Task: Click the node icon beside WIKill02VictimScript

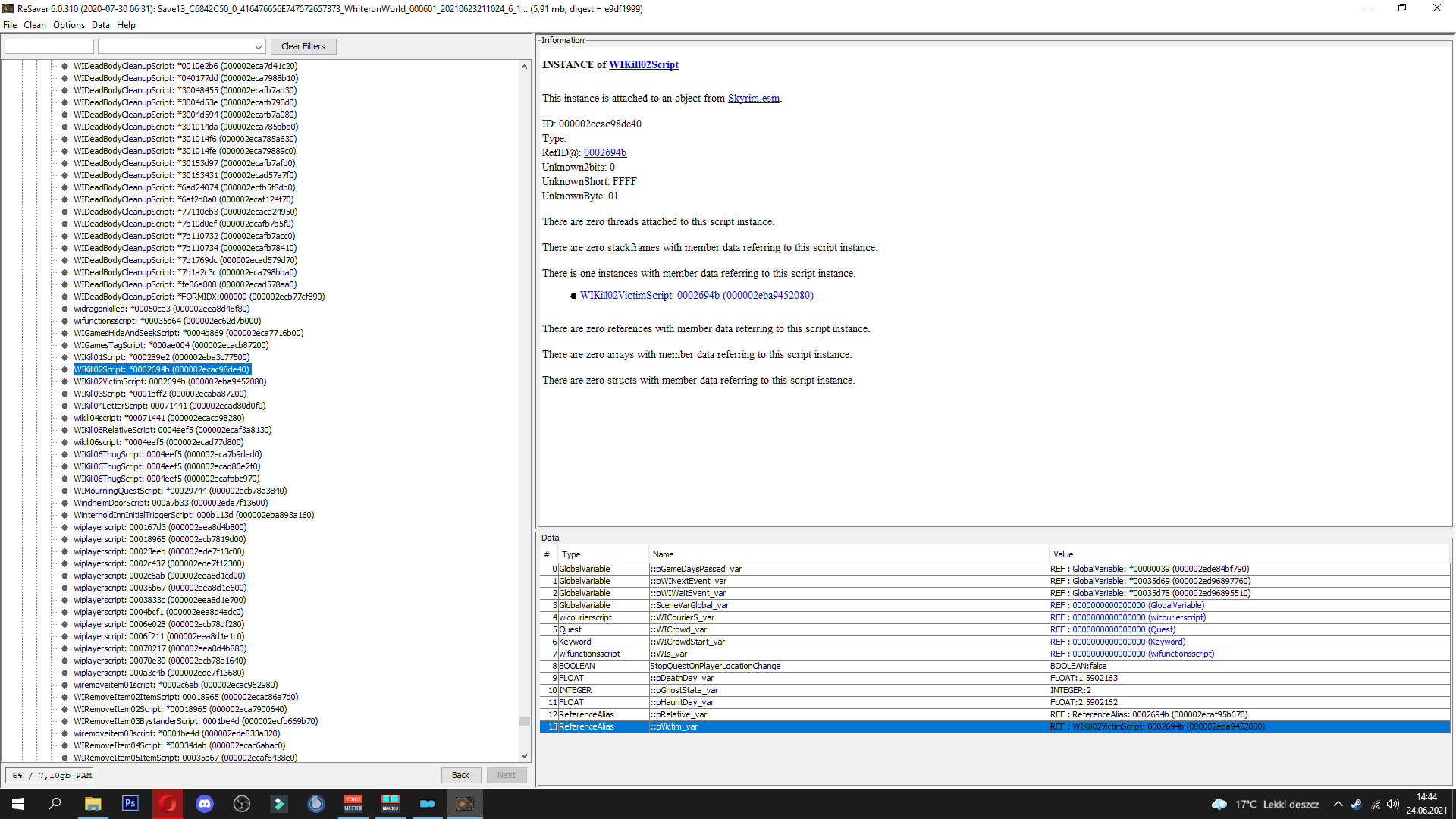Action: point(65,381)
